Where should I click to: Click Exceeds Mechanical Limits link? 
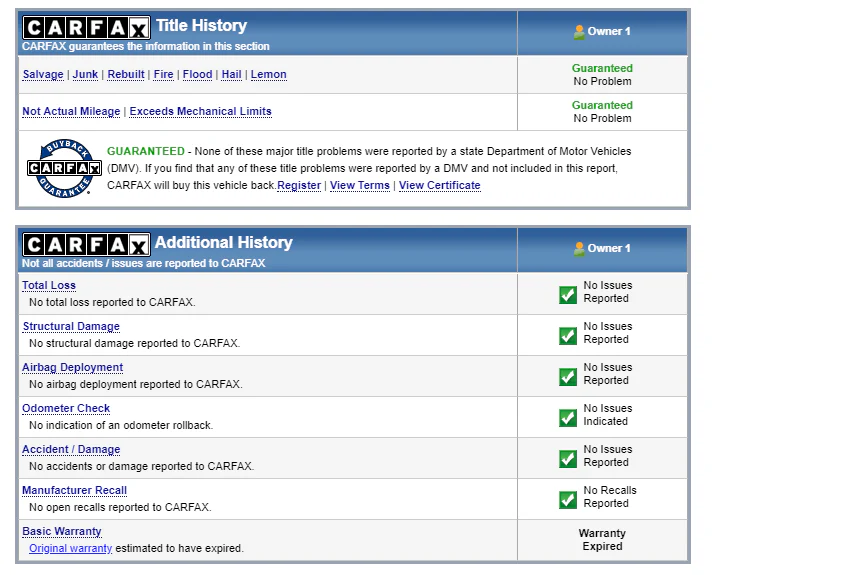tap(201, 112)
